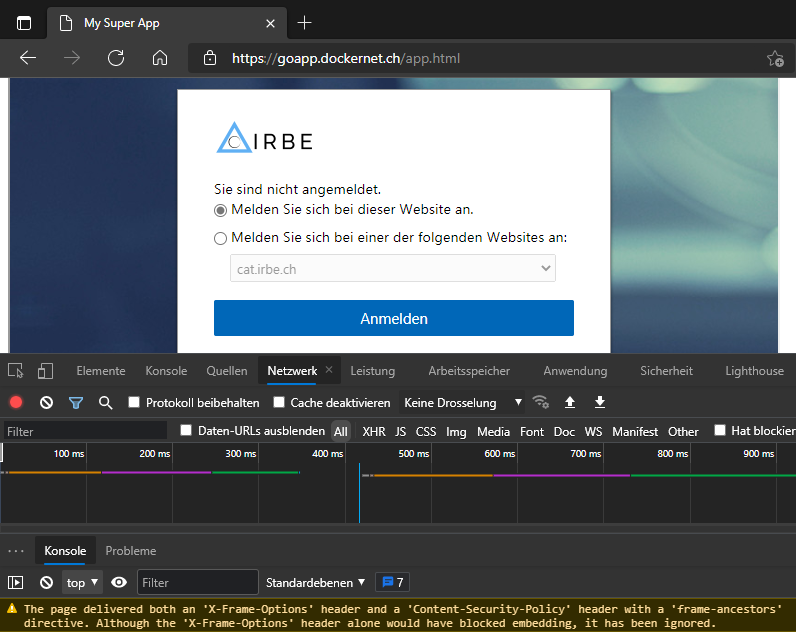Filter requests by XHR type
The width and height of the screenshot is (796, 632).
coord(374,431)
